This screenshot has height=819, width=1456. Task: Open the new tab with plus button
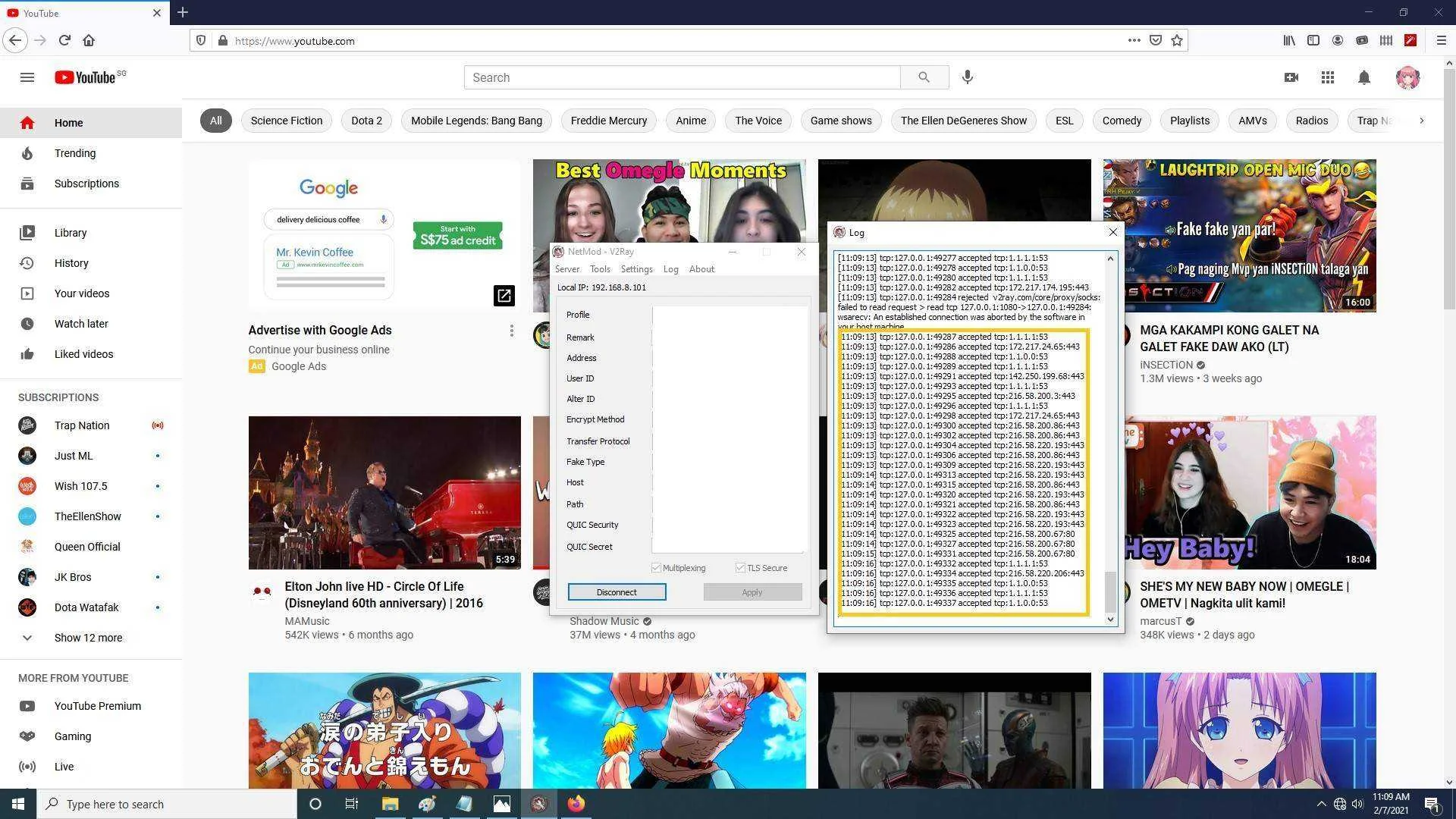[x=183, y=12]
